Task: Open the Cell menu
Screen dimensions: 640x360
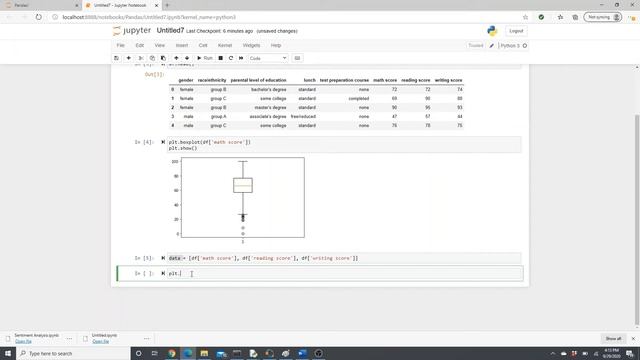Action: pos(203,45)
